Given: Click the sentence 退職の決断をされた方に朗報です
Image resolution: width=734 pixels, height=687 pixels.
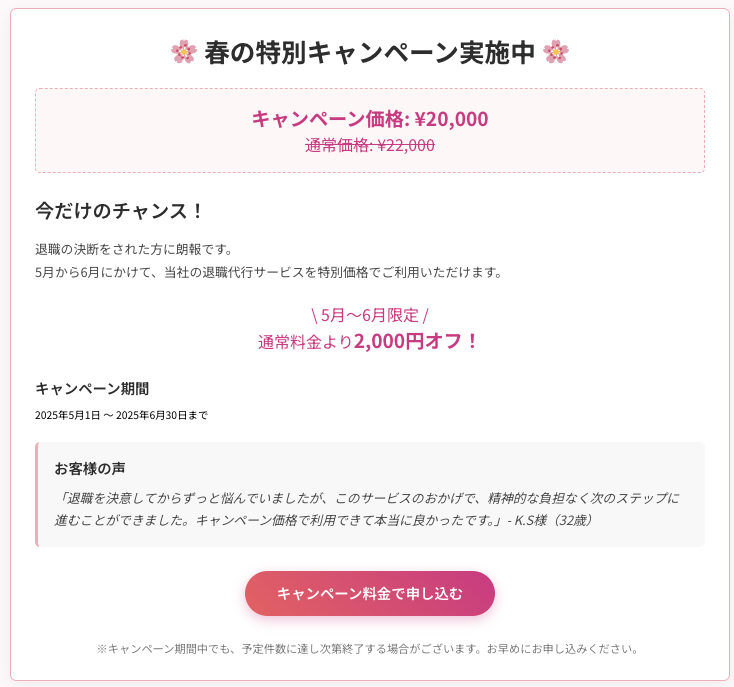Looking at the screenshot, I should (134, 249).
